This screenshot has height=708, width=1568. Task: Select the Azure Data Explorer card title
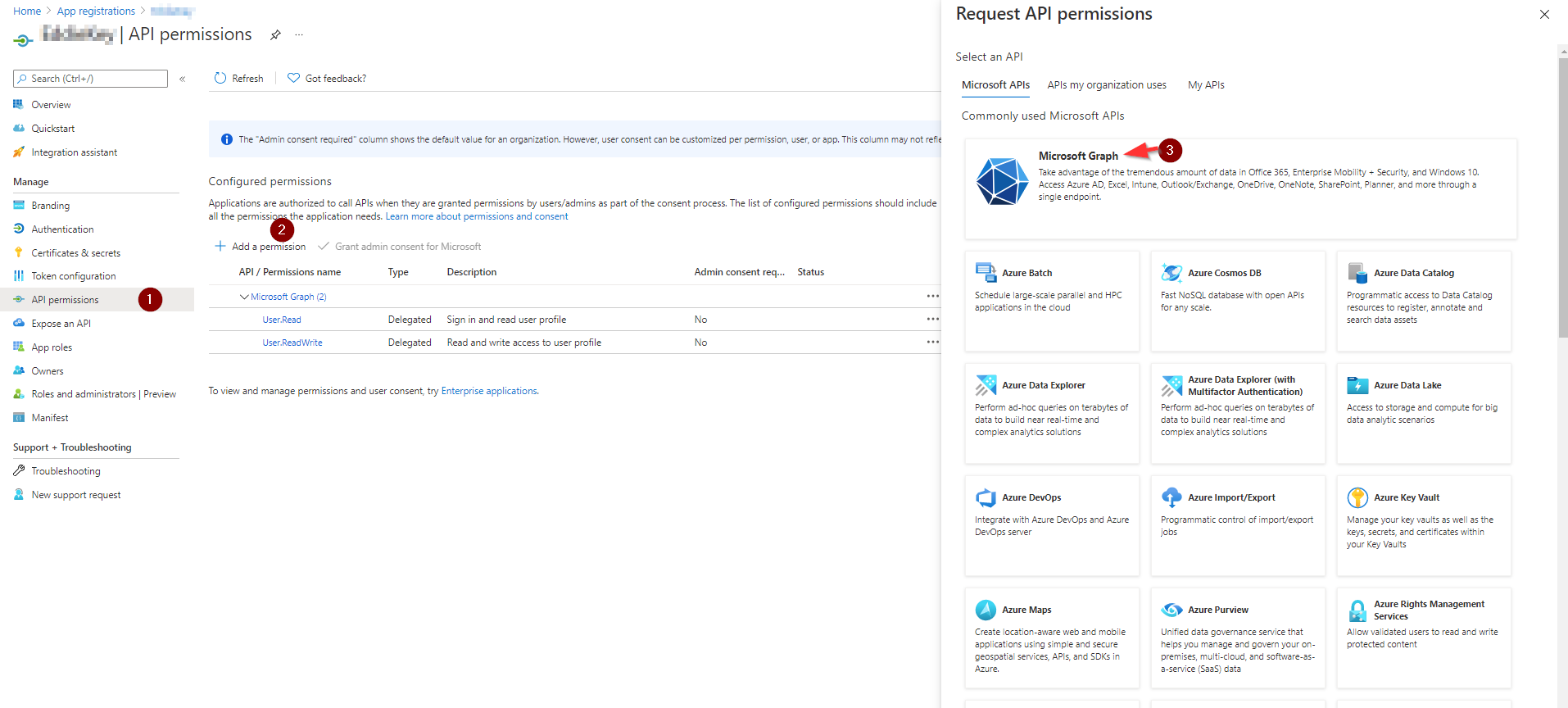1044,385
